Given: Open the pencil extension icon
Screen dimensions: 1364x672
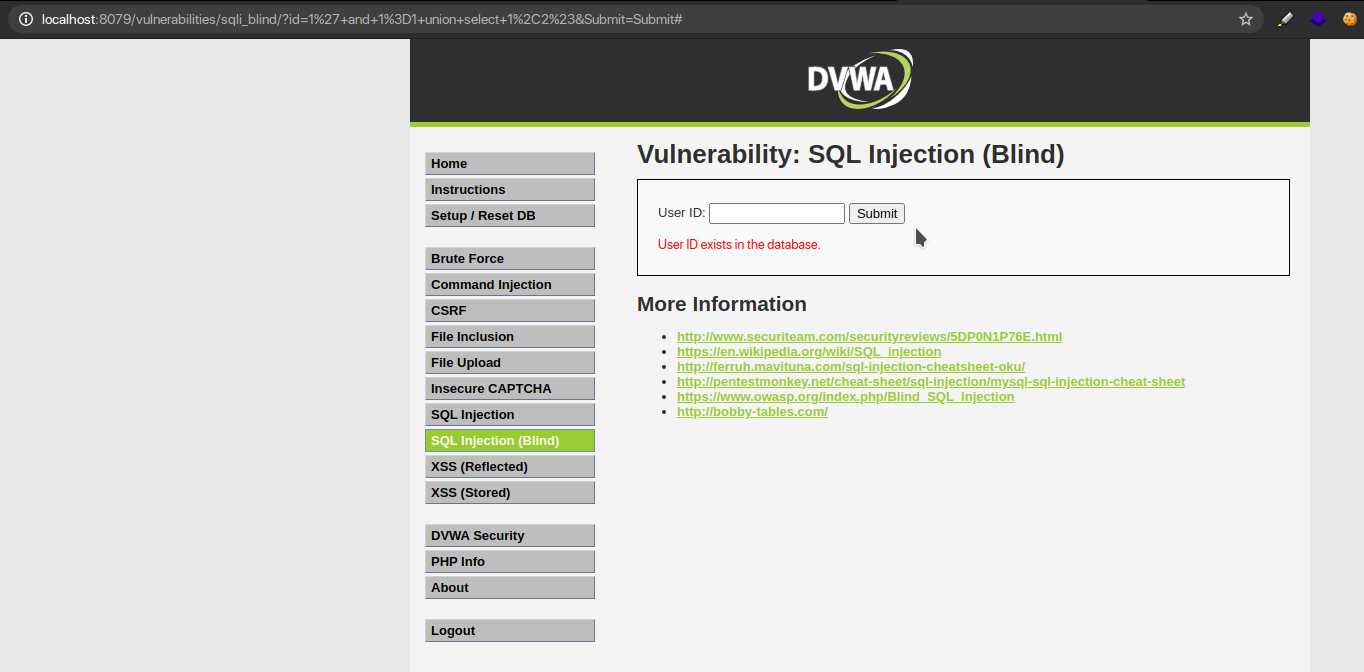Looking at the screenshot, I should 1285,19.
